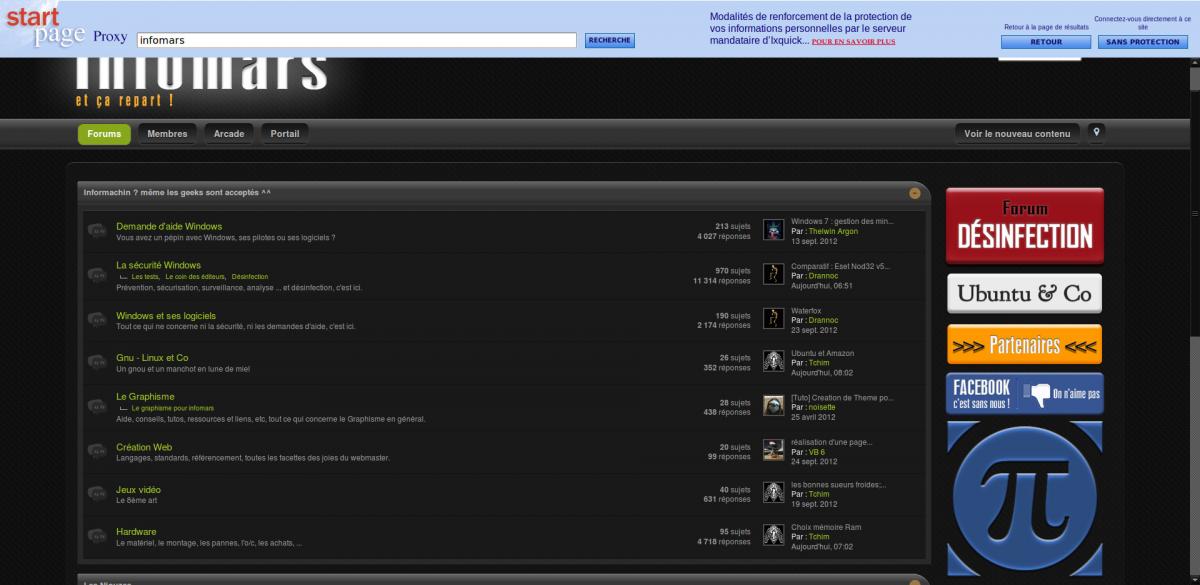Open the La sécurité Windows forum
1200x585 pixels.
click(x=158, y=265)
